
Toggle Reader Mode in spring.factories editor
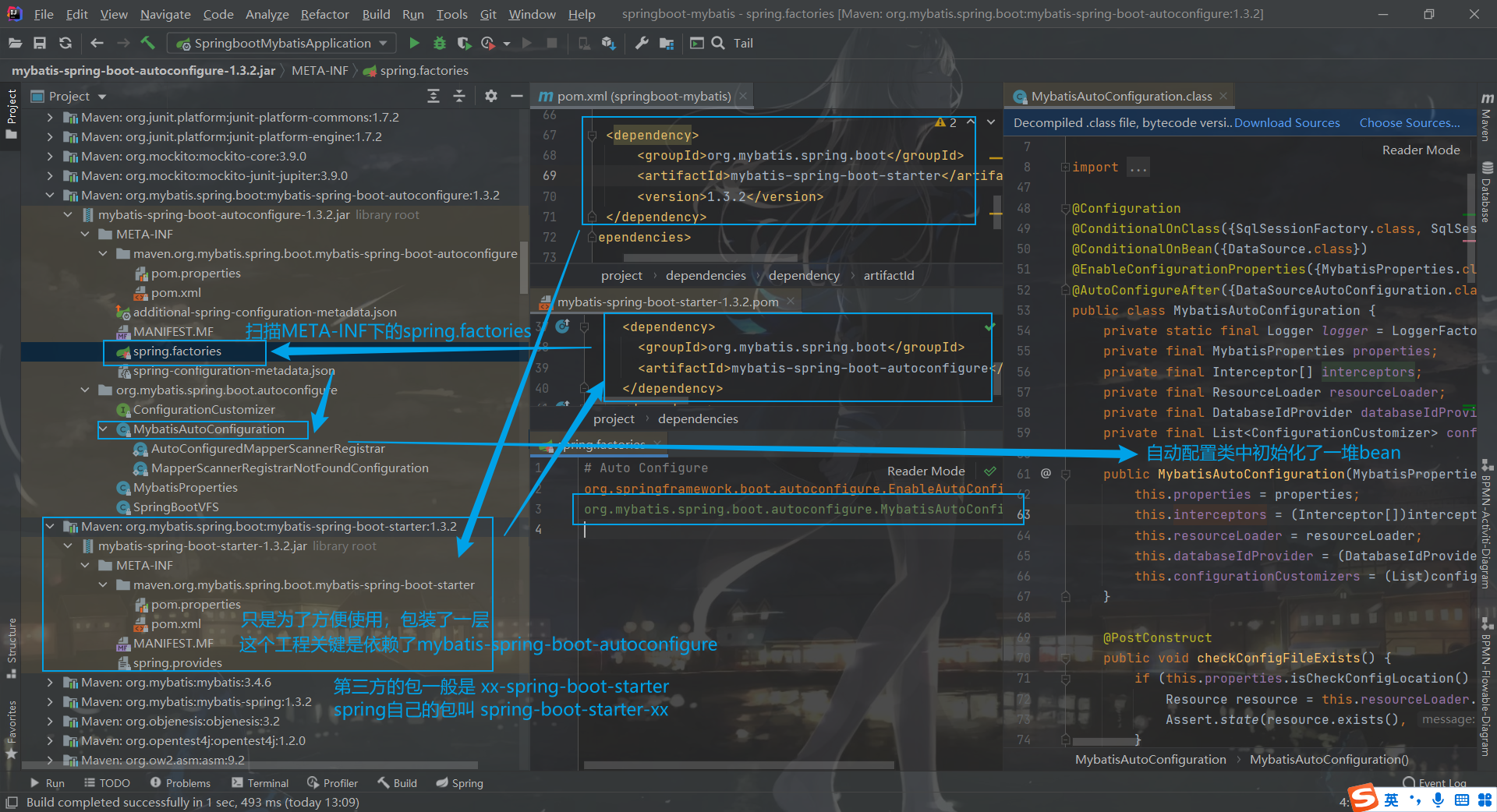tap(925, 471)
